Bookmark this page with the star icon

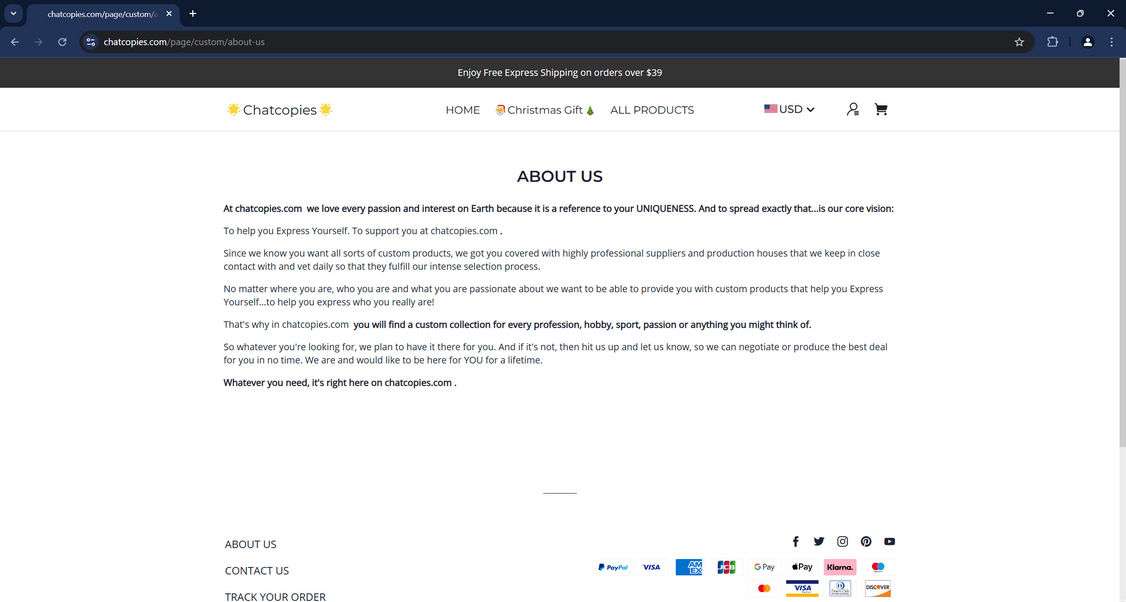click(1019, 42)
